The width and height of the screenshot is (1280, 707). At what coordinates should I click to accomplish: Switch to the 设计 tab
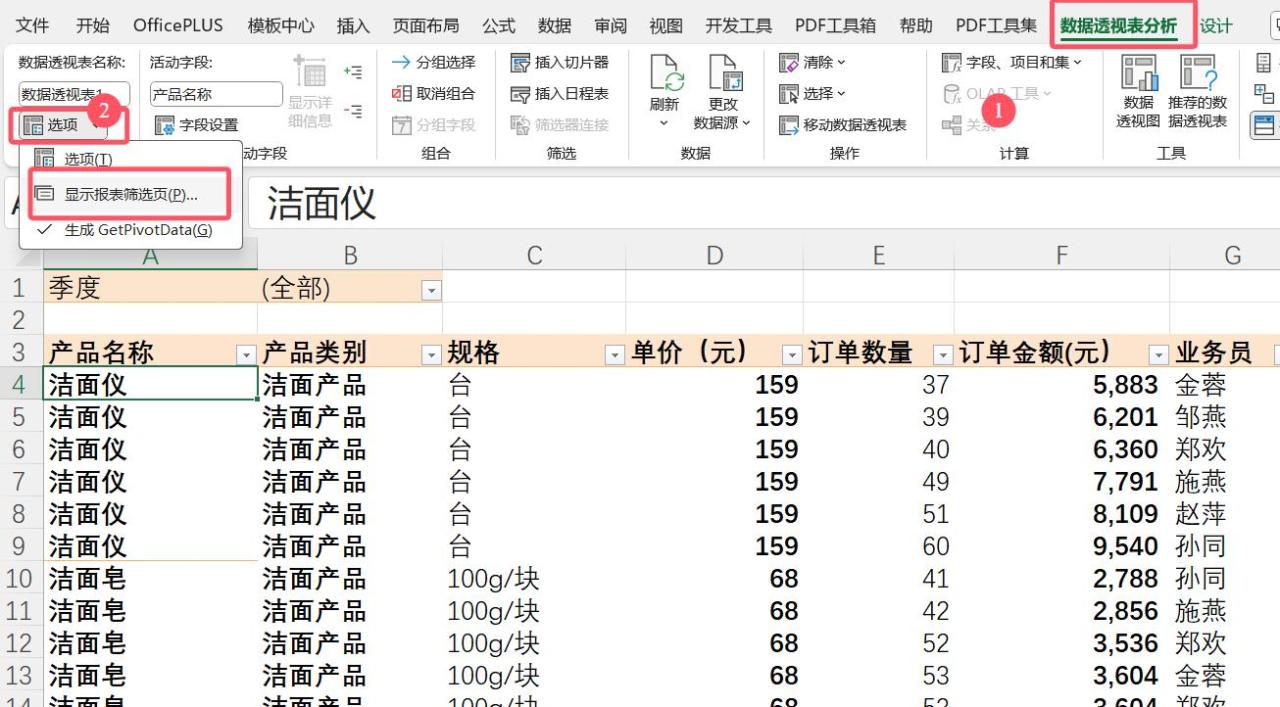click(1216, 26)
